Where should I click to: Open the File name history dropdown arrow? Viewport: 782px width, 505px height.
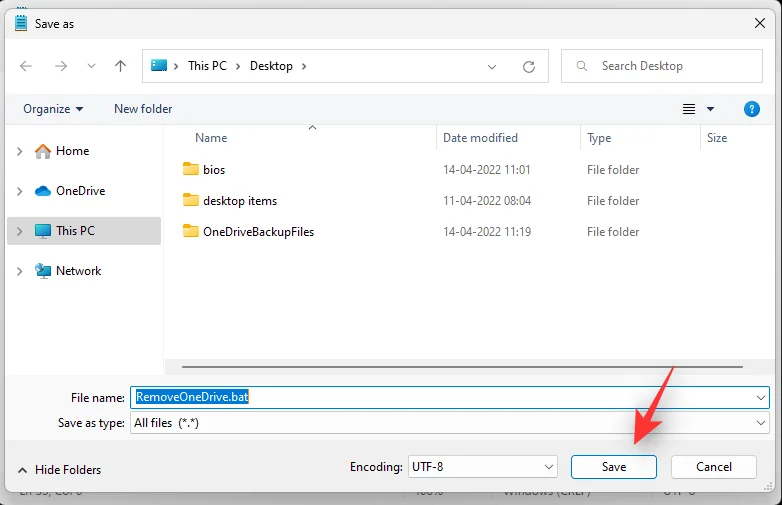coord(761,397)
